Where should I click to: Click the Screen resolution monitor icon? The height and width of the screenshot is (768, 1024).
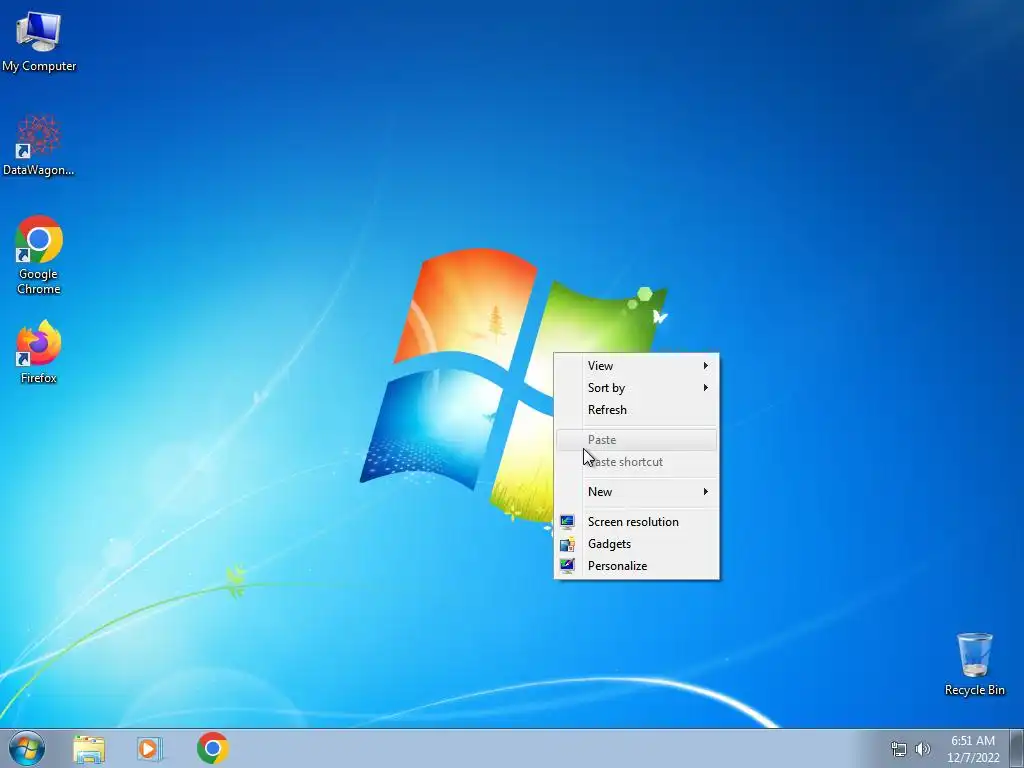pyautogui.click(x=567, y=522)
